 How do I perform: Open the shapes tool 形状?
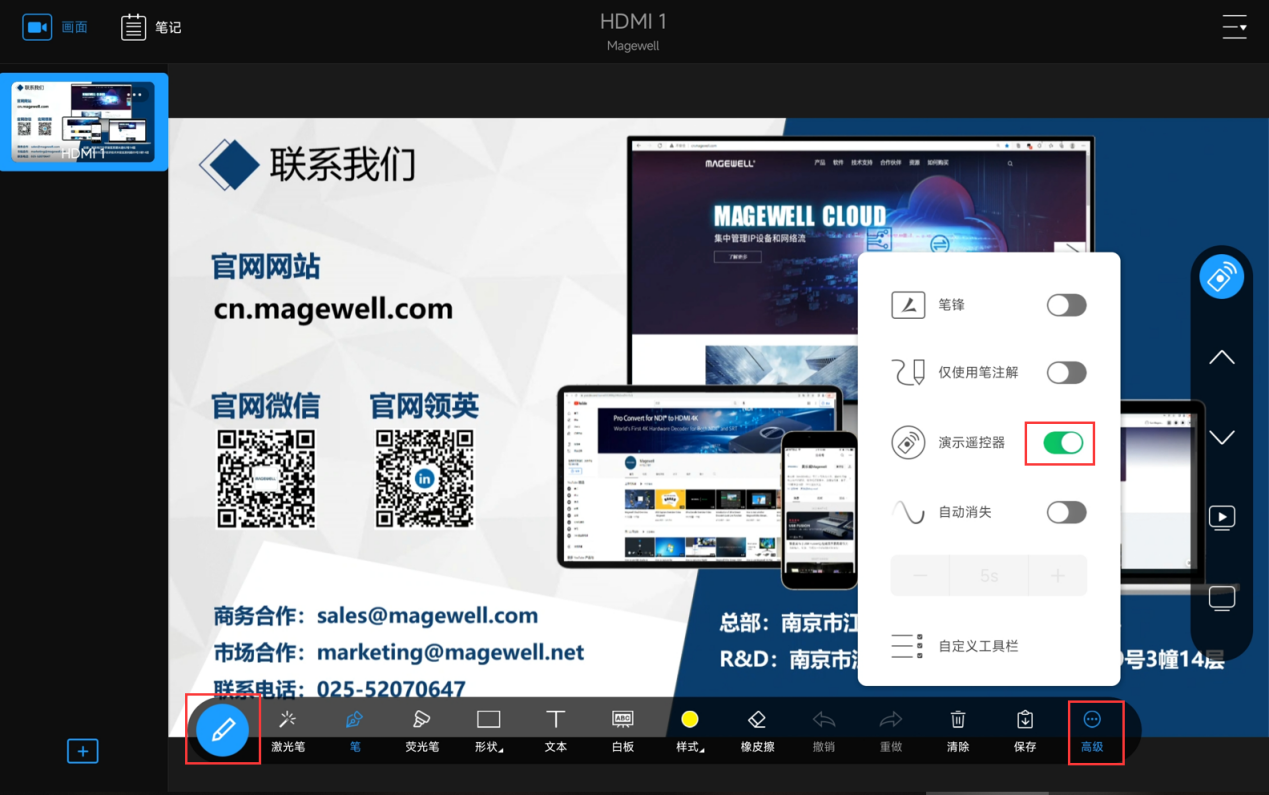click(x=488, y=731)
